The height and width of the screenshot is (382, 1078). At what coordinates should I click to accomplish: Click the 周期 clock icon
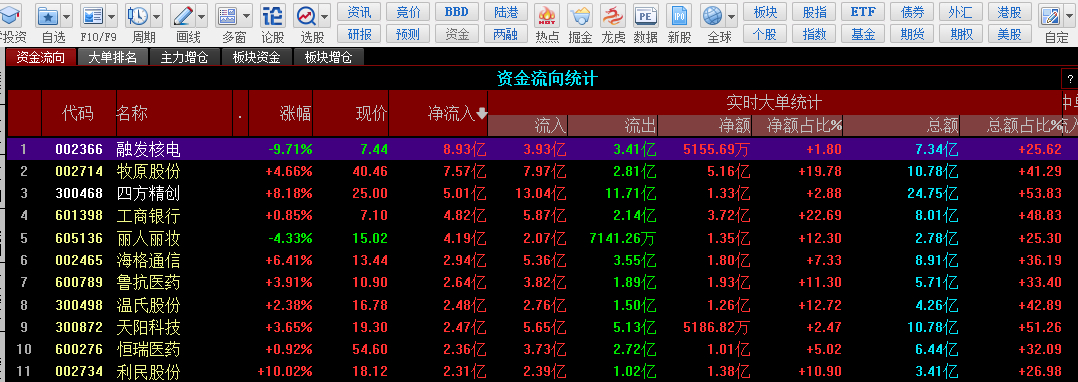(138, 15)
